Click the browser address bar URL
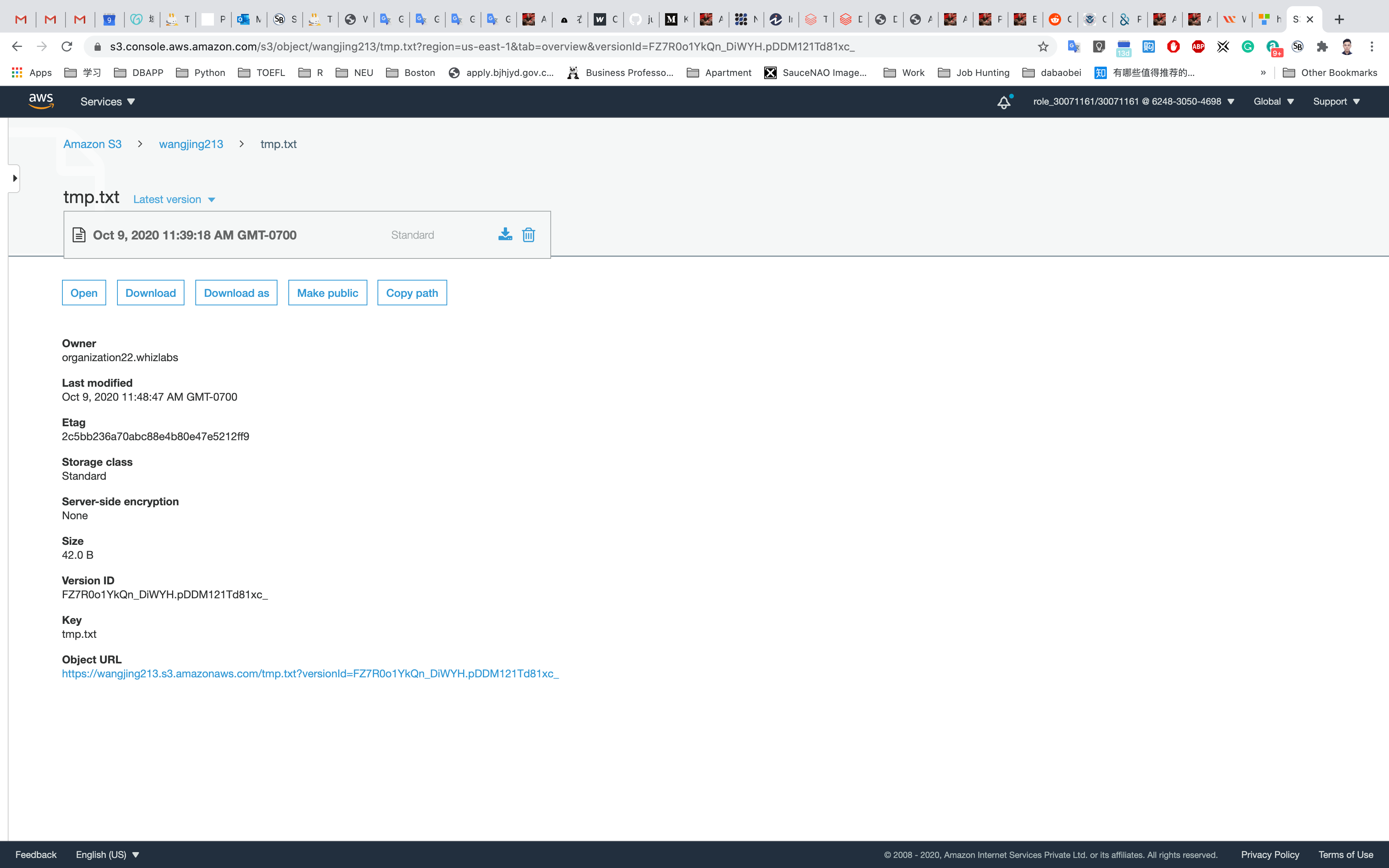The width and height of the screenshot is (1389, 868). 482,46
